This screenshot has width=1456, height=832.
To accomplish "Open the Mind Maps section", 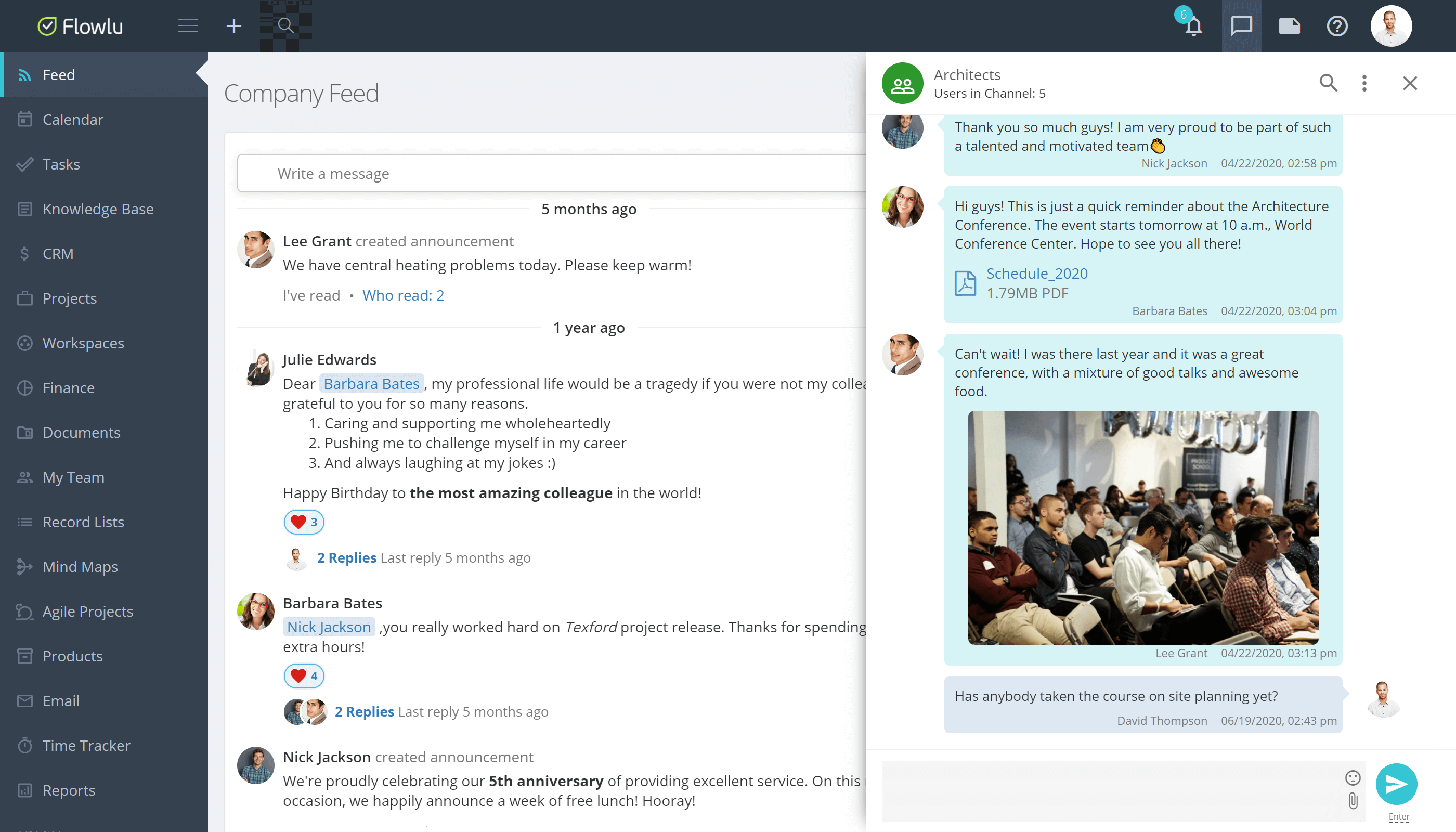I will (x=80, y=566).
